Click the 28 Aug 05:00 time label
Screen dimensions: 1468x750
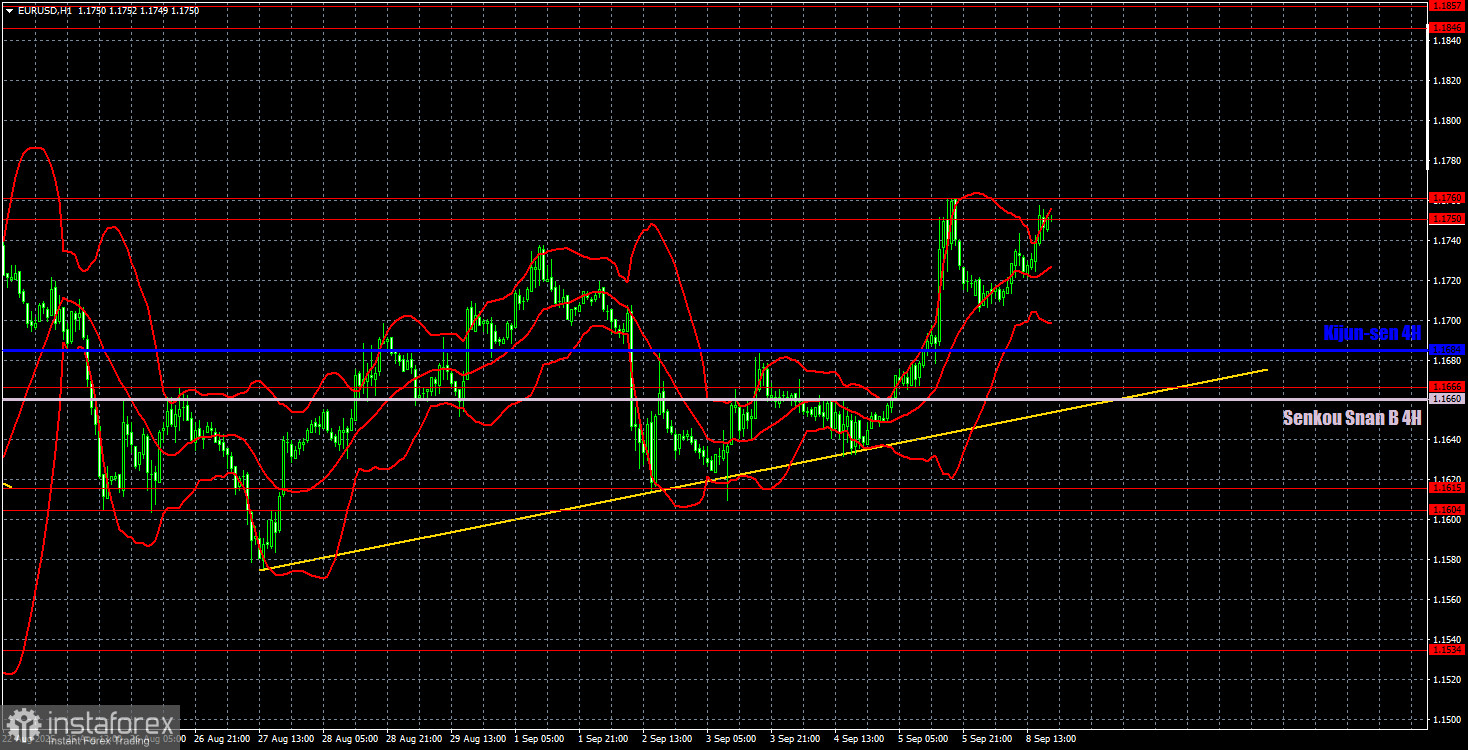tap(349, 739)
